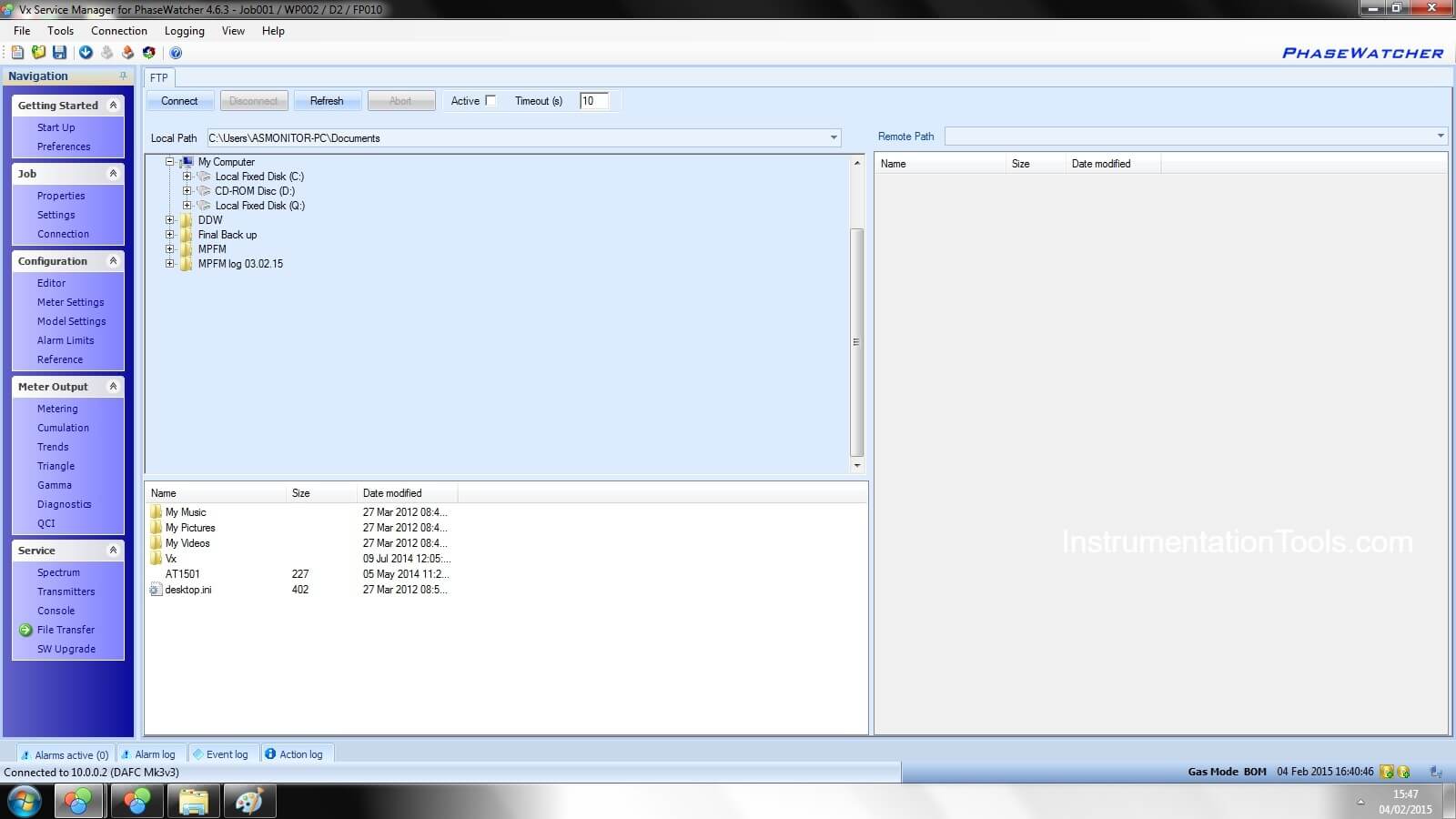Collapse the Configuration section chevron
Screen dimensions: 1456x819
click(x=113, y=261)
